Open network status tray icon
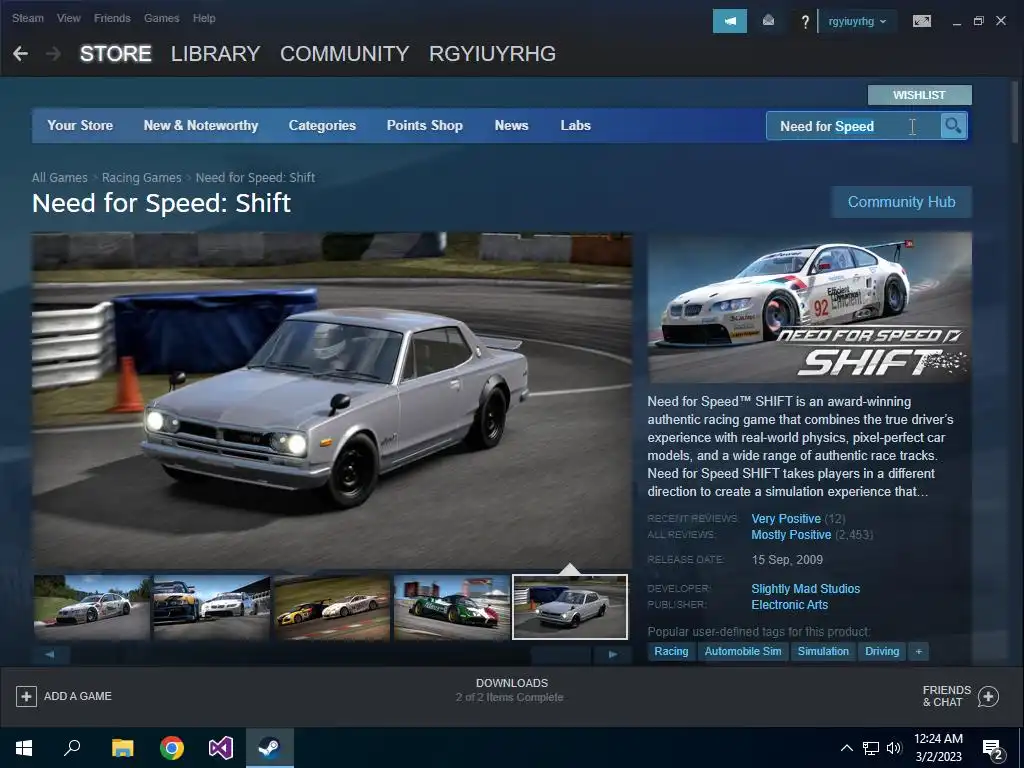The image size is (1024, 768). tap(871, 748)
